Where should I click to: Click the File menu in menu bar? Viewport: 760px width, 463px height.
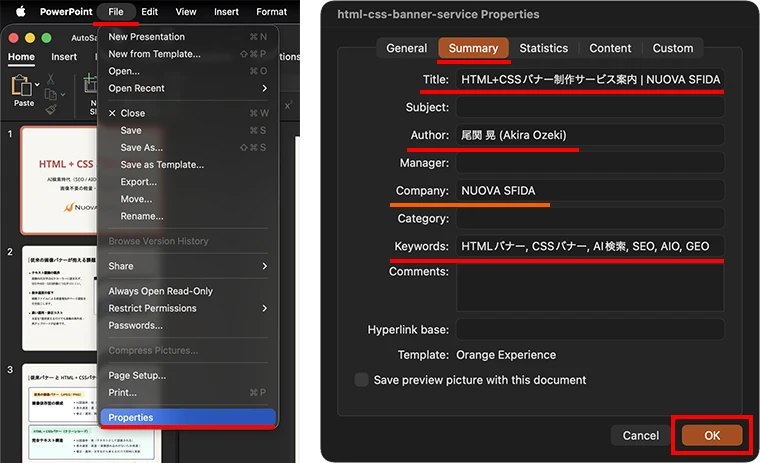115,12
